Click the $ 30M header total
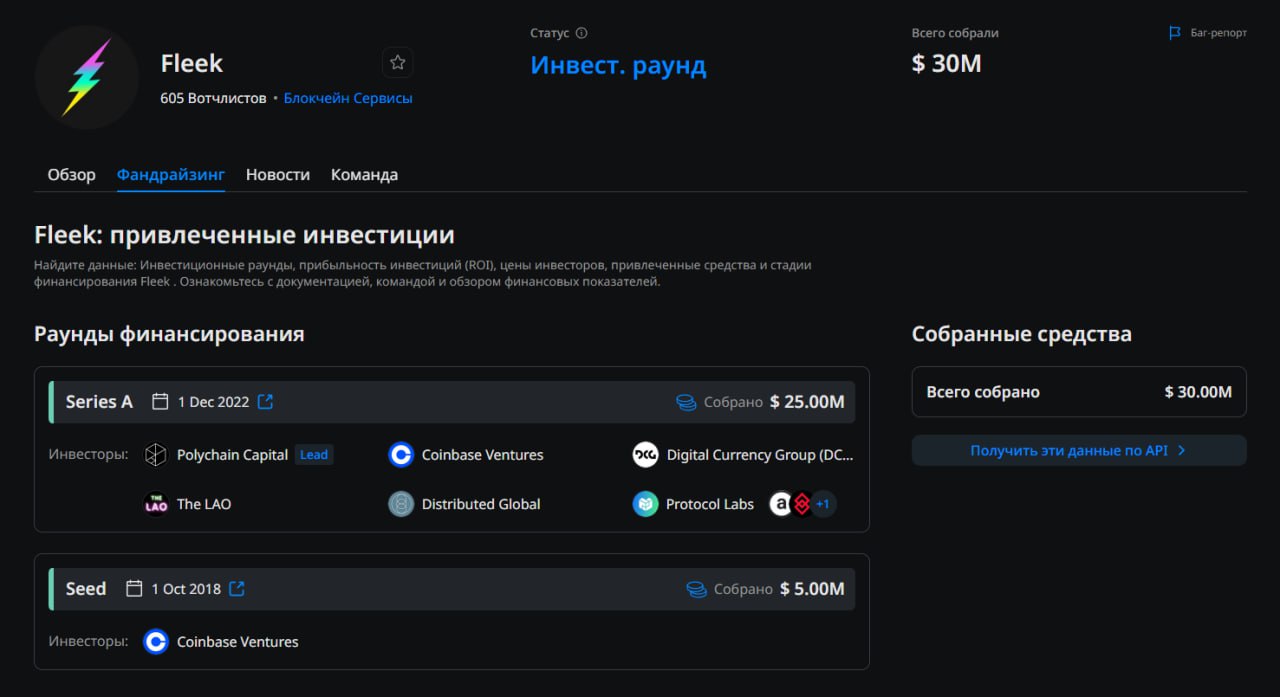This screenshot has width=1280, height=697. 947,64
